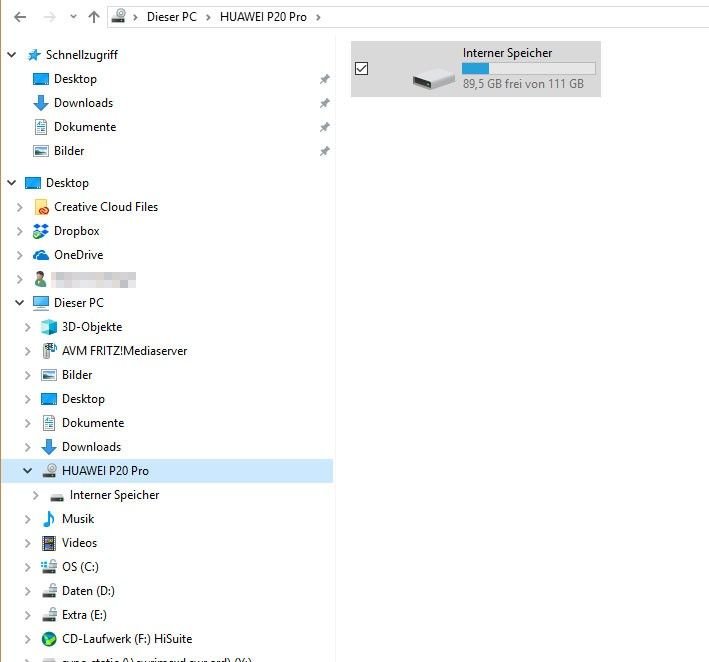Screen dimensions: 709x662
Task: Click the Videos film strip icon
Action: (x=48, y=543)
